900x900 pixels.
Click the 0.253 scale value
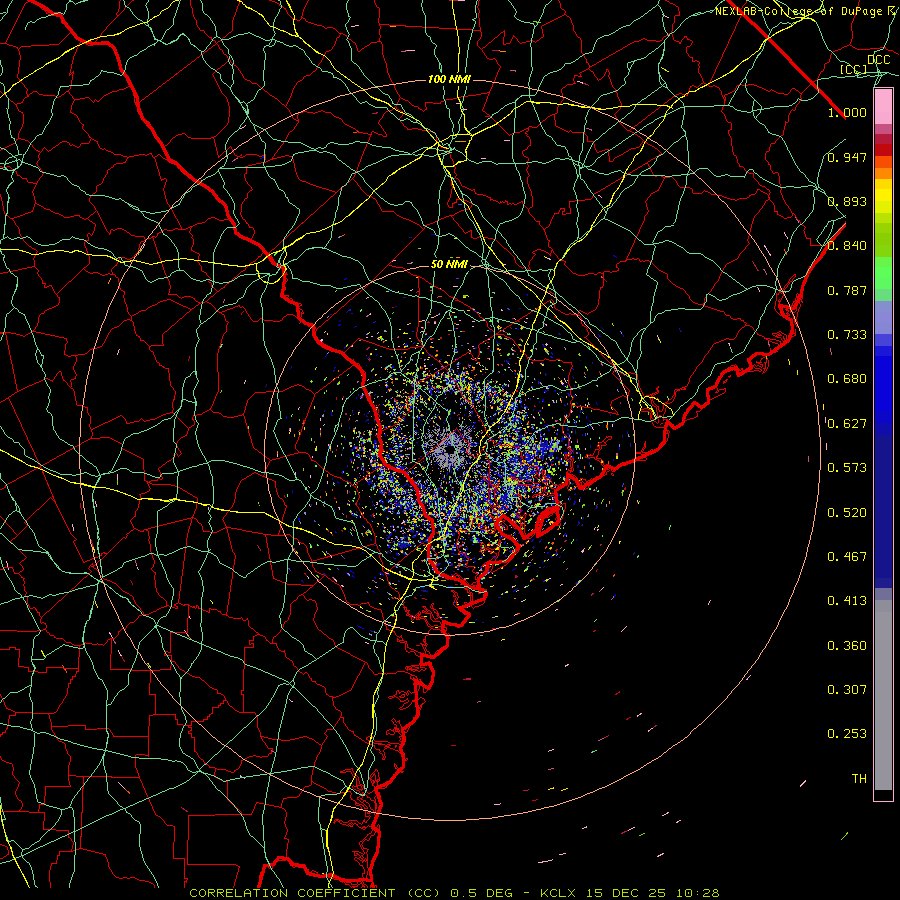(847, 734)
